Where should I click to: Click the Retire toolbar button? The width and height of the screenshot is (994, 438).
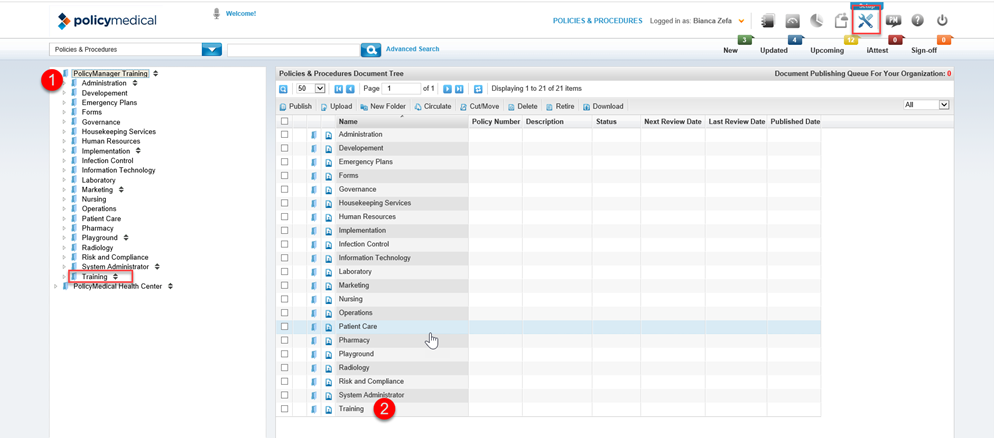tap(560, 106)
